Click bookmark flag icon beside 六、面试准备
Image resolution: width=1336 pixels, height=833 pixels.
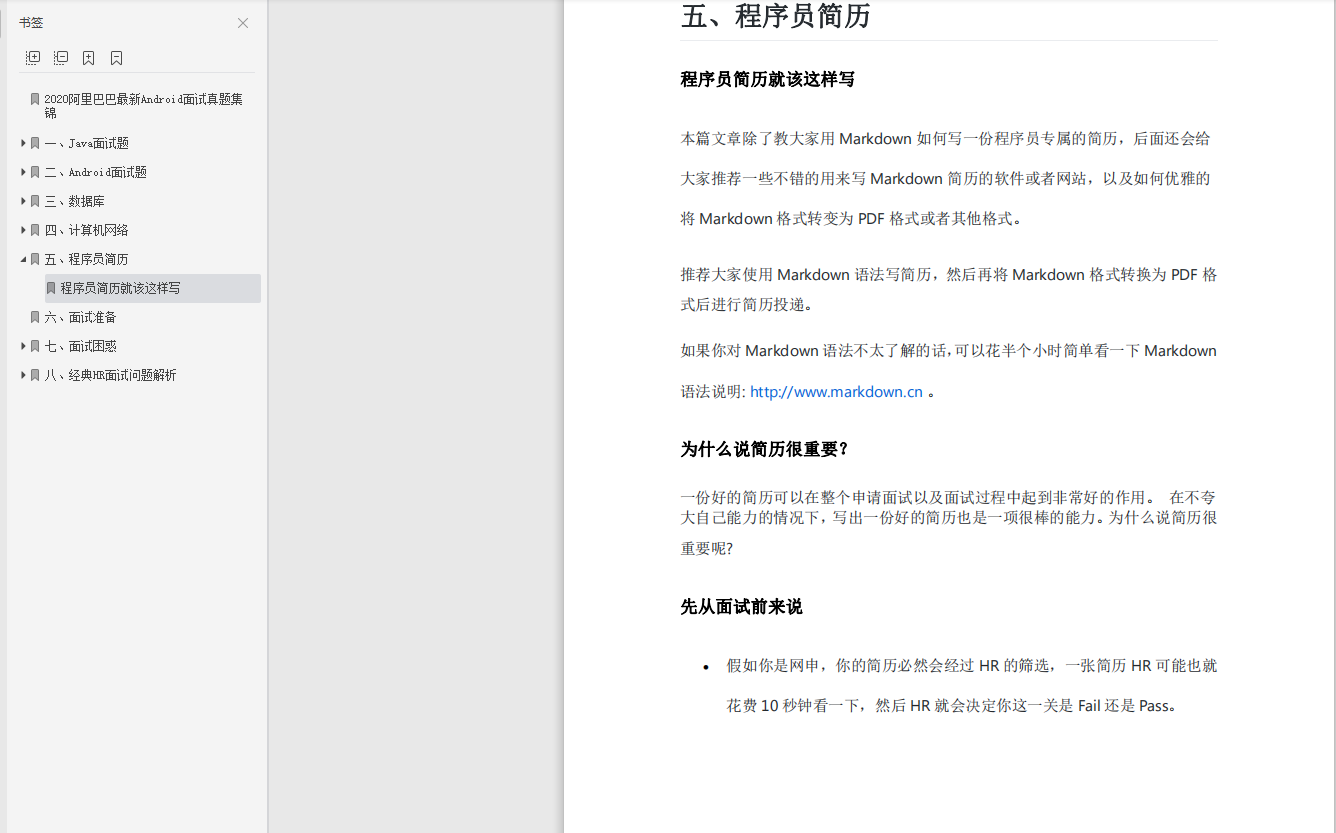pos(35,317)
